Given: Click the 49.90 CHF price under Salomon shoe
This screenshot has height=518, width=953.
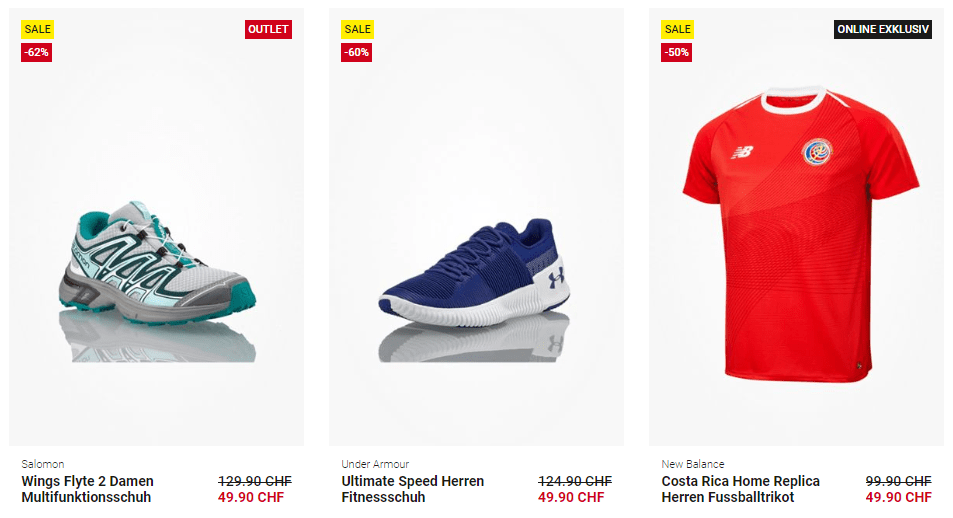Looking at the screenshot, I should pyautogui.click(x=251, y=497).
